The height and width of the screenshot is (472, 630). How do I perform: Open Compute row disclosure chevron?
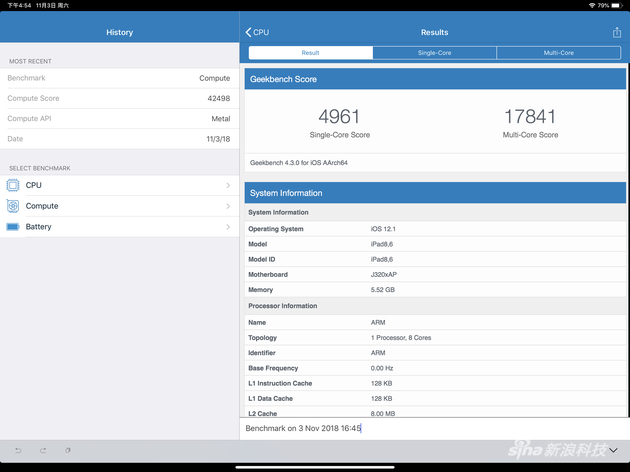228,206
